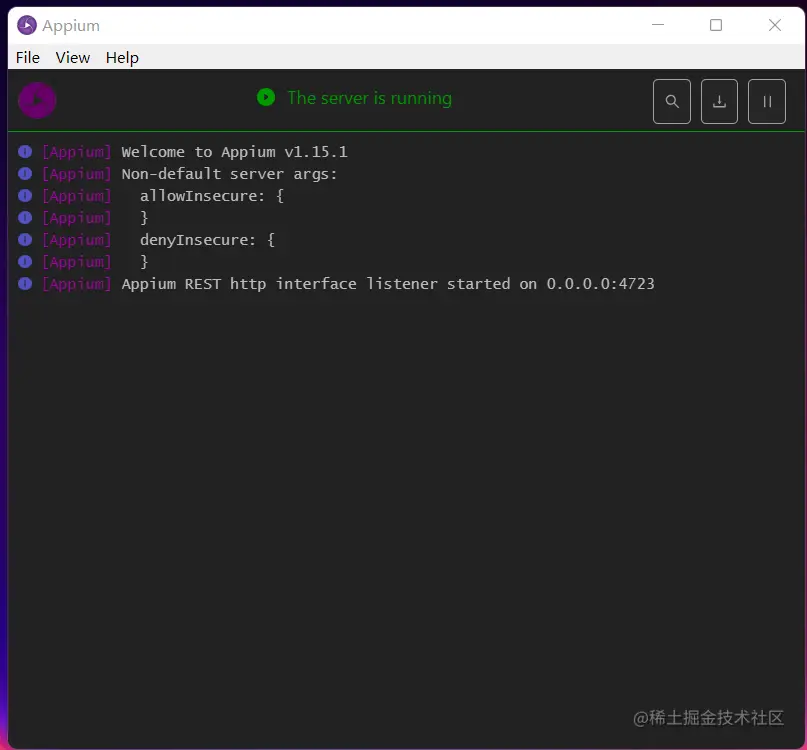807x750 pixels.
Task: Stop the server with pause button
Action: tap(766, 101)
